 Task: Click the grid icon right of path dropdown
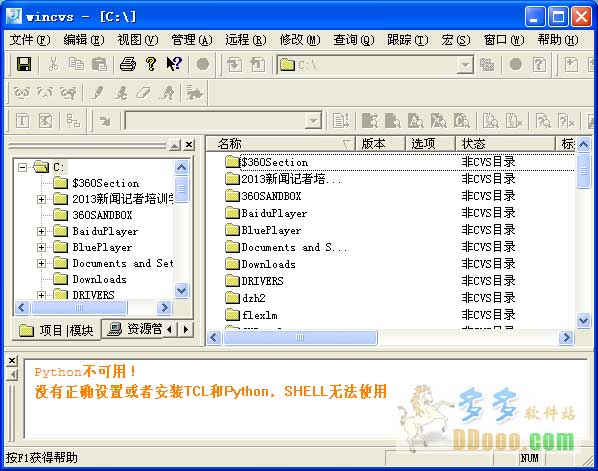pyautogui.click(x=487, y=64)
